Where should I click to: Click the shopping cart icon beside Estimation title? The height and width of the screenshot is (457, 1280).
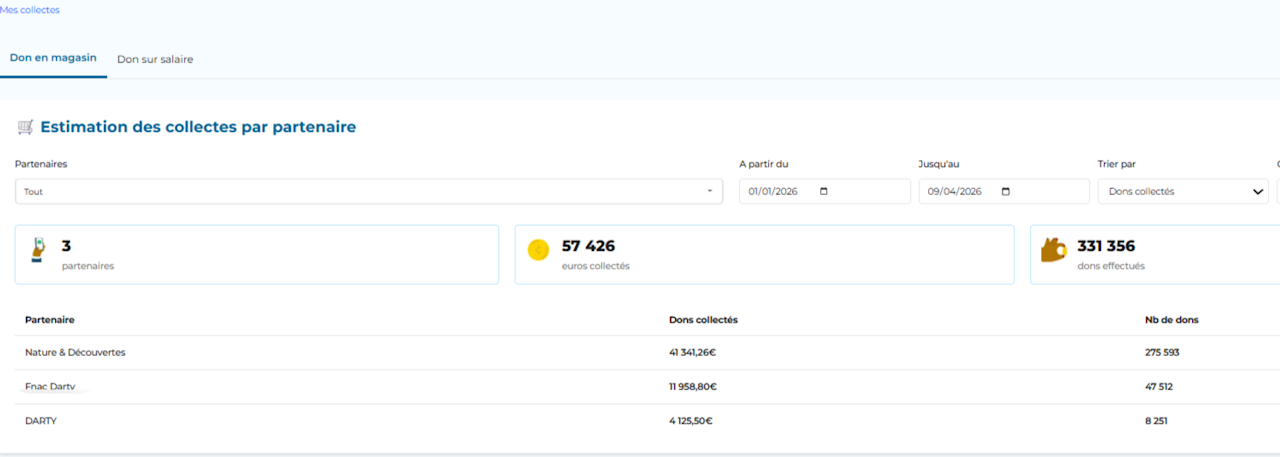click(26, 127)
